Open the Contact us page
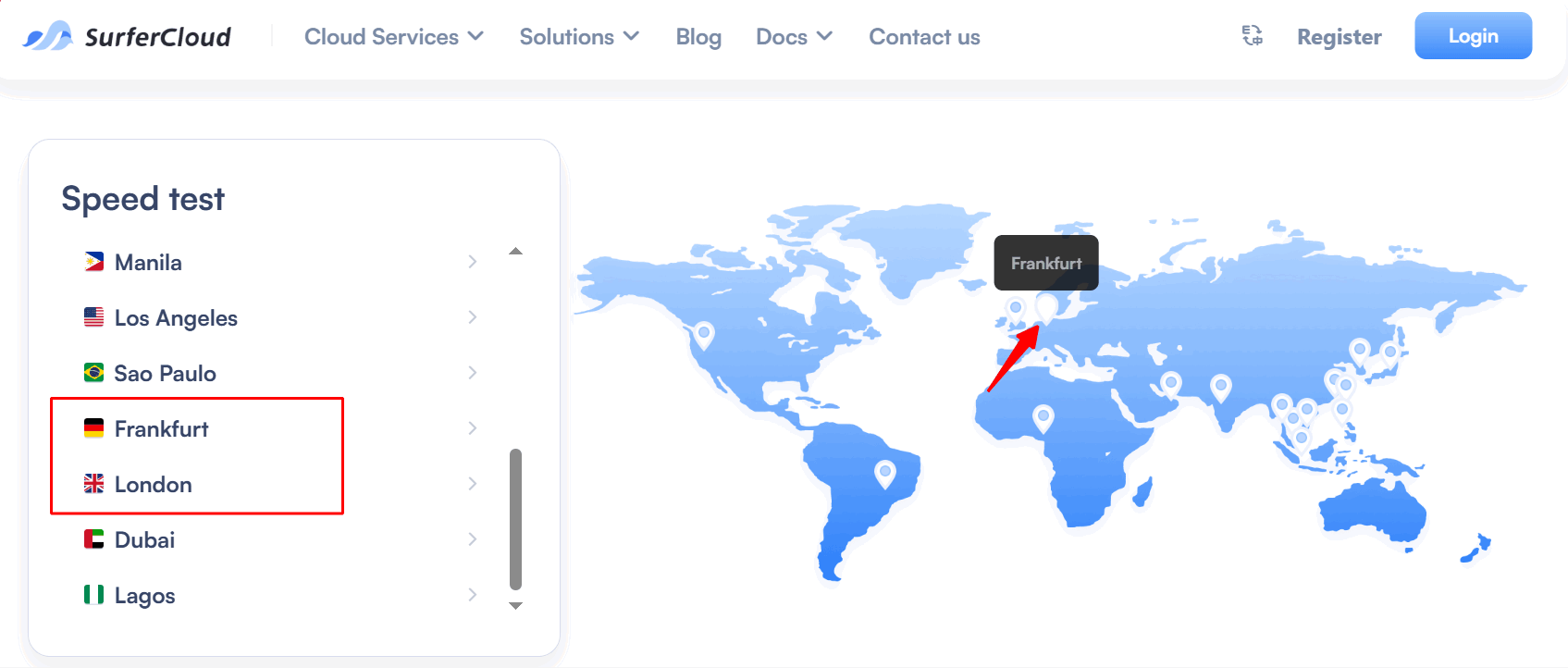 click(924, 37)
